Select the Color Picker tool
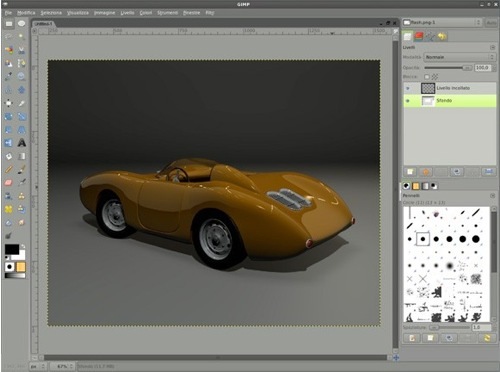 (x=9, y=77)
